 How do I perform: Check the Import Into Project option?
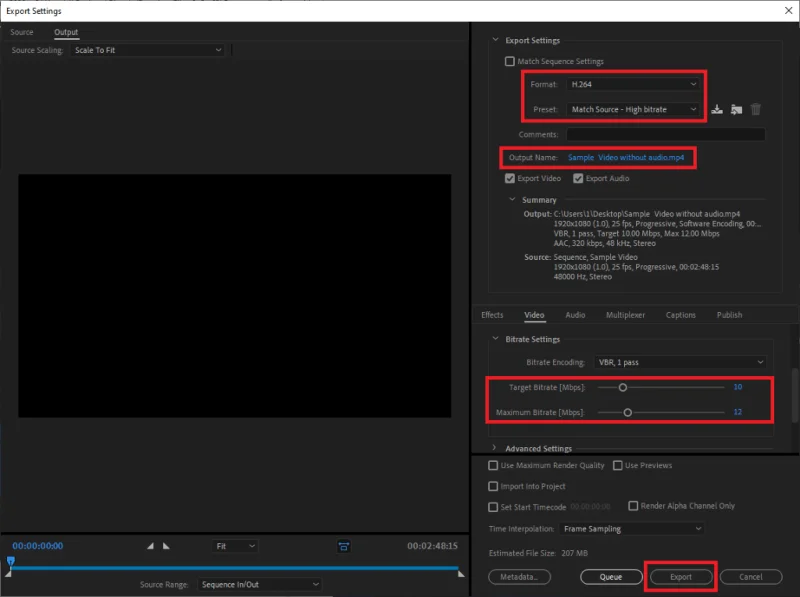pyautogui.click(x=493, y=486)
